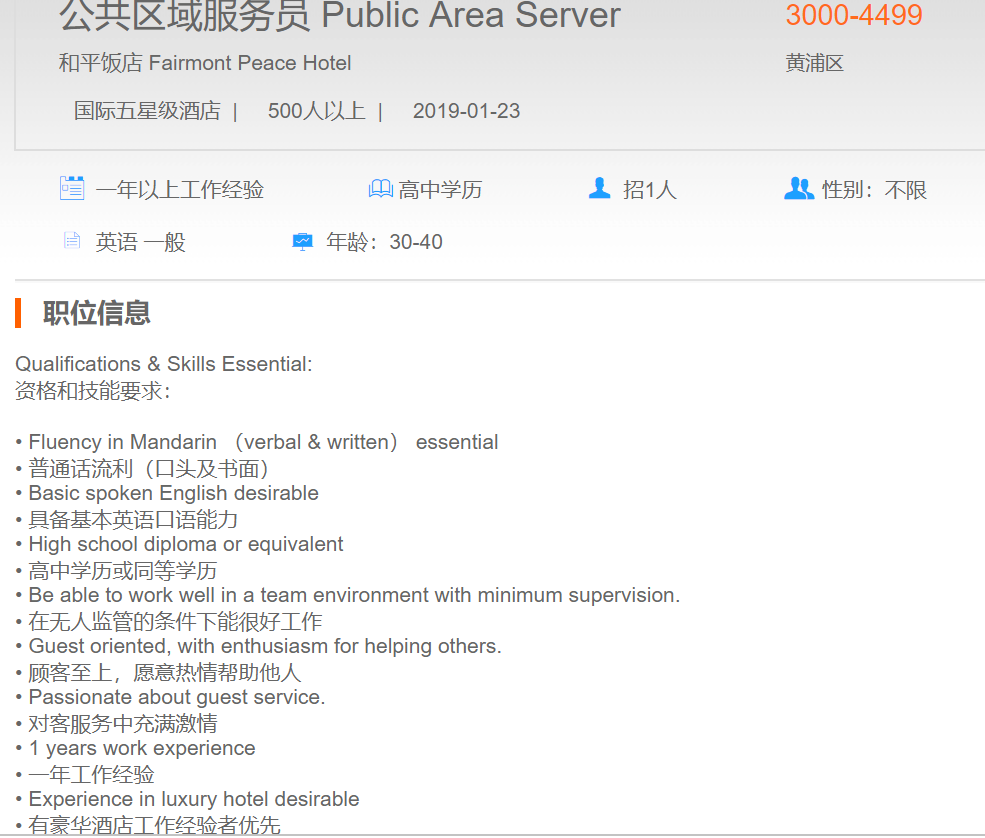Click the single person recruitment count icon
This screenshot has height=838, width=985.
point(599,188)
